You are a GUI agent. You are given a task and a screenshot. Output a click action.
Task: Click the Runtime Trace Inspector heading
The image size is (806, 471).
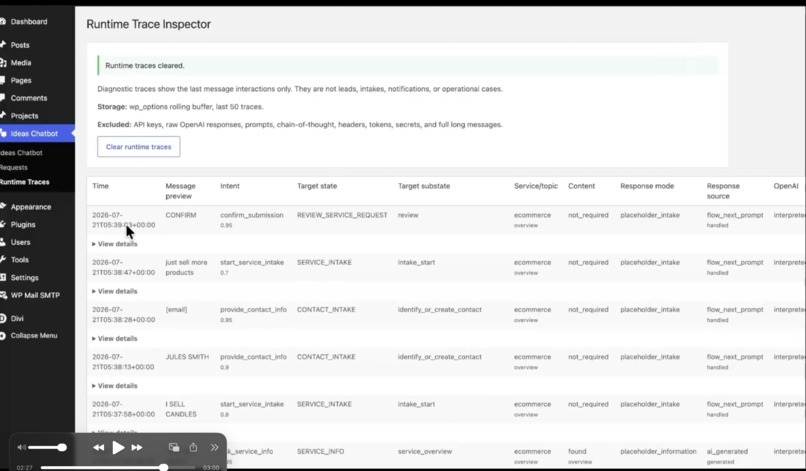pyautogui.click(x=149, y=24)
